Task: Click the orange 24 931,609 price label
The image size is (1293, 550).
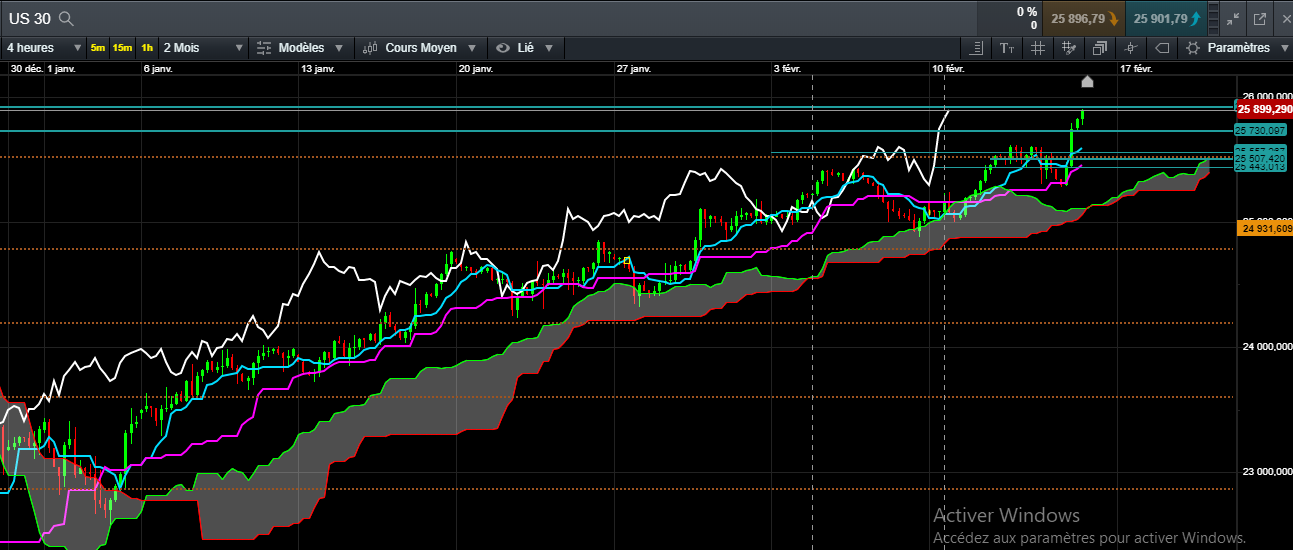Action: tap(1266, 229)
